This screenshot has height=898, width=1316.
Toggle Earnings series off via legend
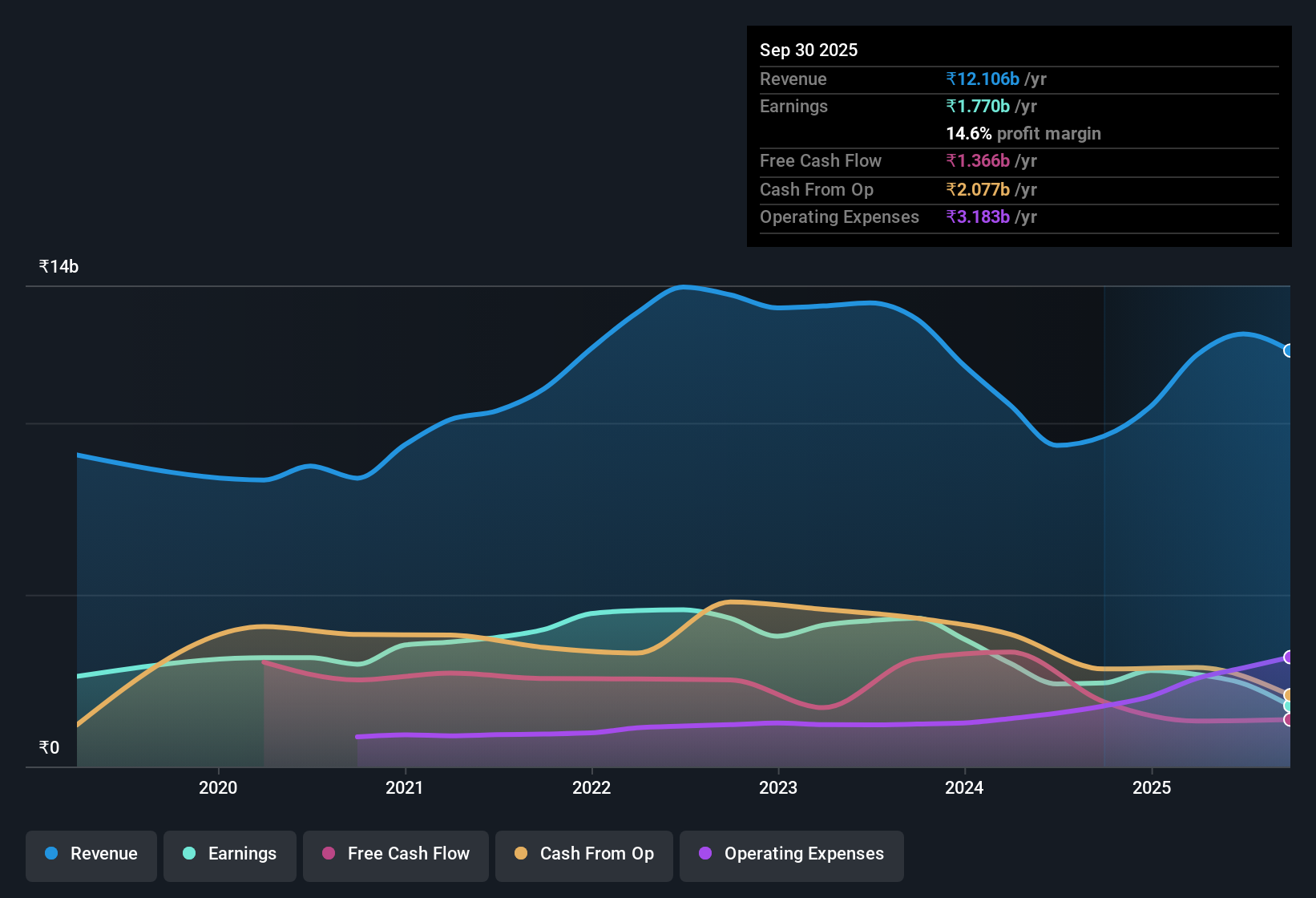[x=229, y=854]
